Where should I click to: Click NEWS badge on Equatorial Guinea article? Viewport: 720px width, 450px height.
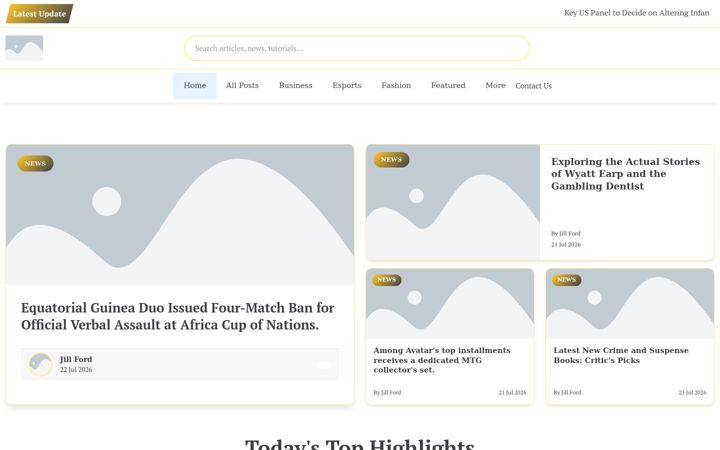tap(35, 163)
